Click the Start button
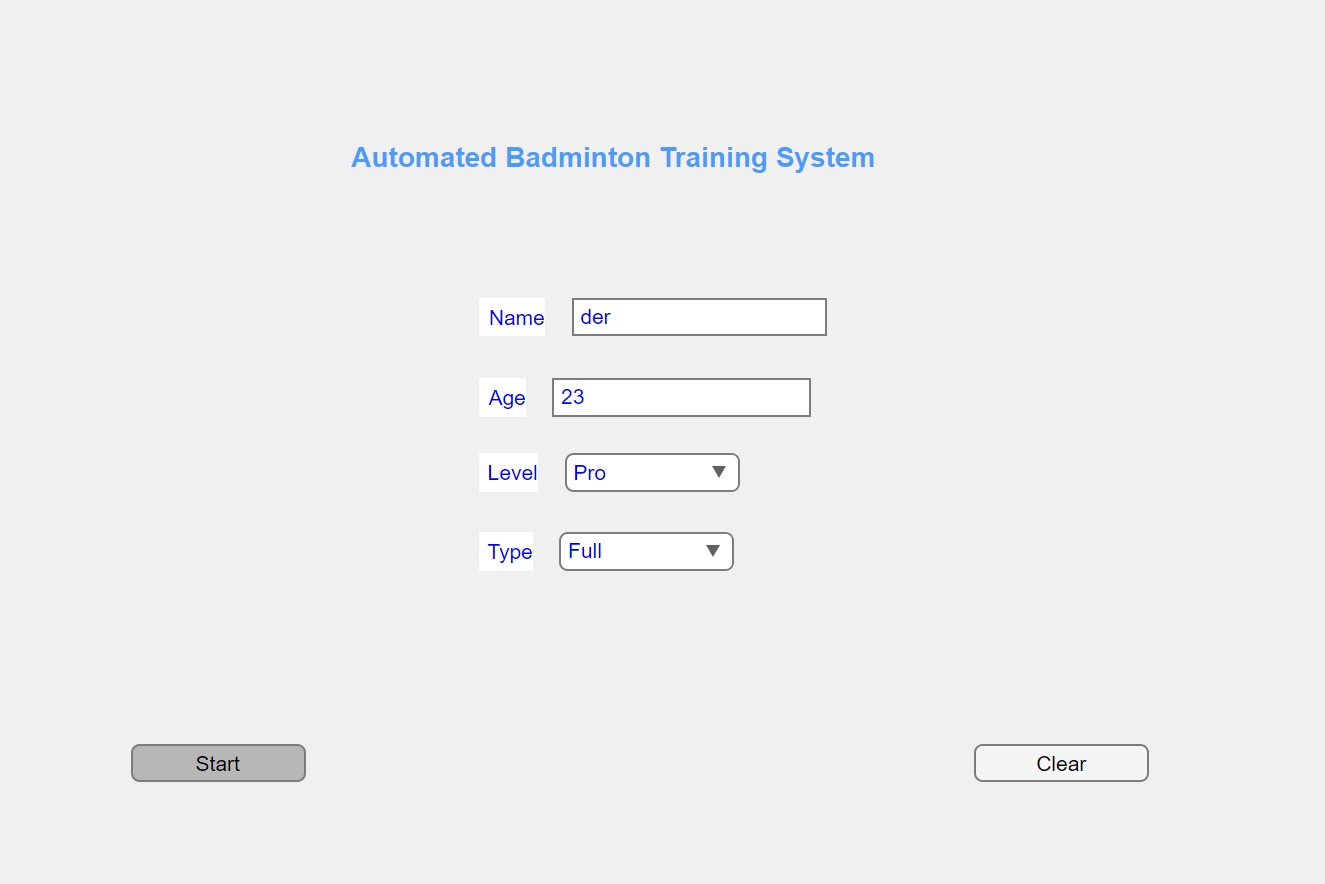Screen dimensions: 1325x884 coord(218,763)
